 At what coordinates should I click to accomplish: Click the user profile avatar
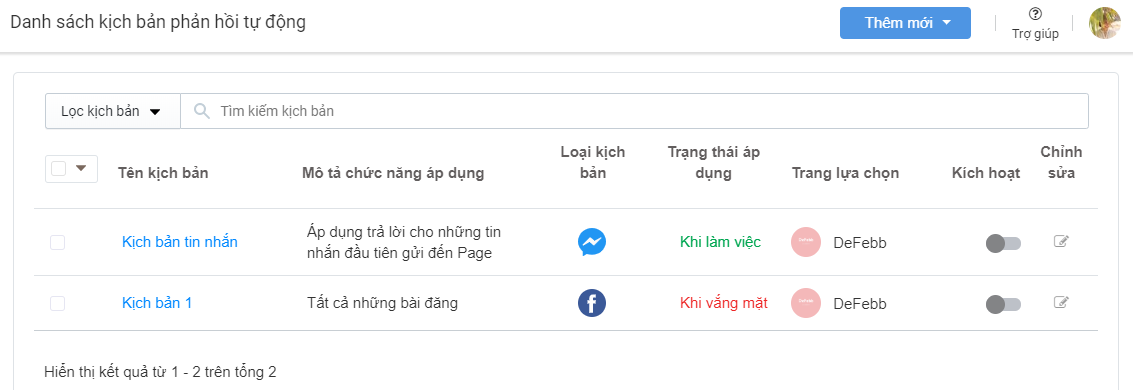pos(1105,22)
